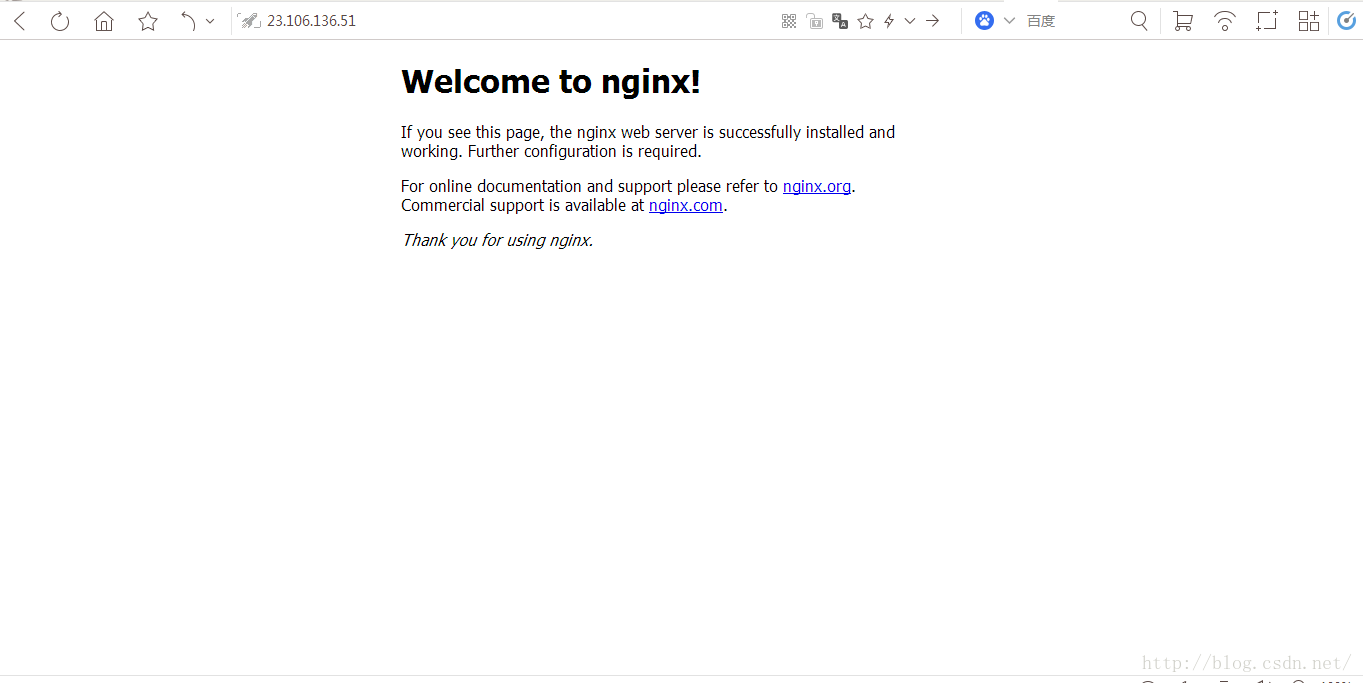Viewport: 1363px width, 683px height.
Task: Click the magnifier search icon
Action: coord(1139,21)
